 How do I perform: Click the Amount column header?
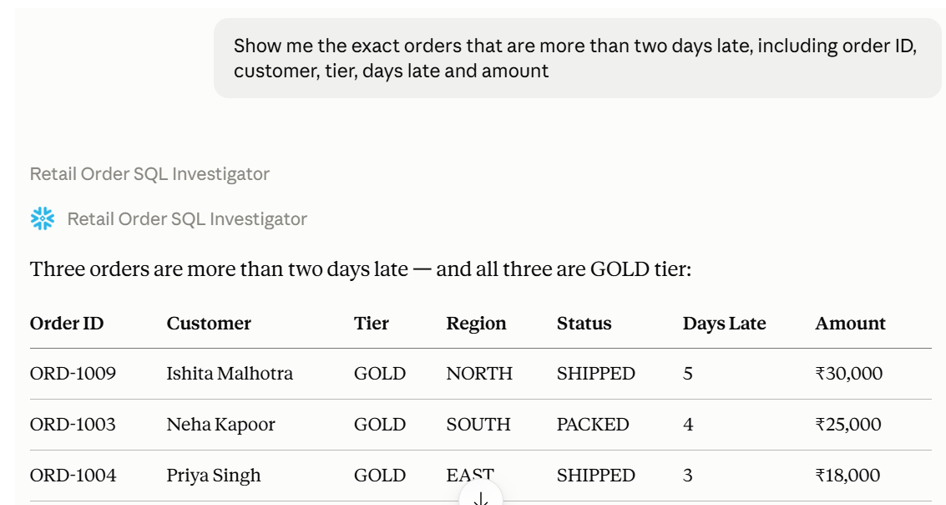(x=850, y=323)
